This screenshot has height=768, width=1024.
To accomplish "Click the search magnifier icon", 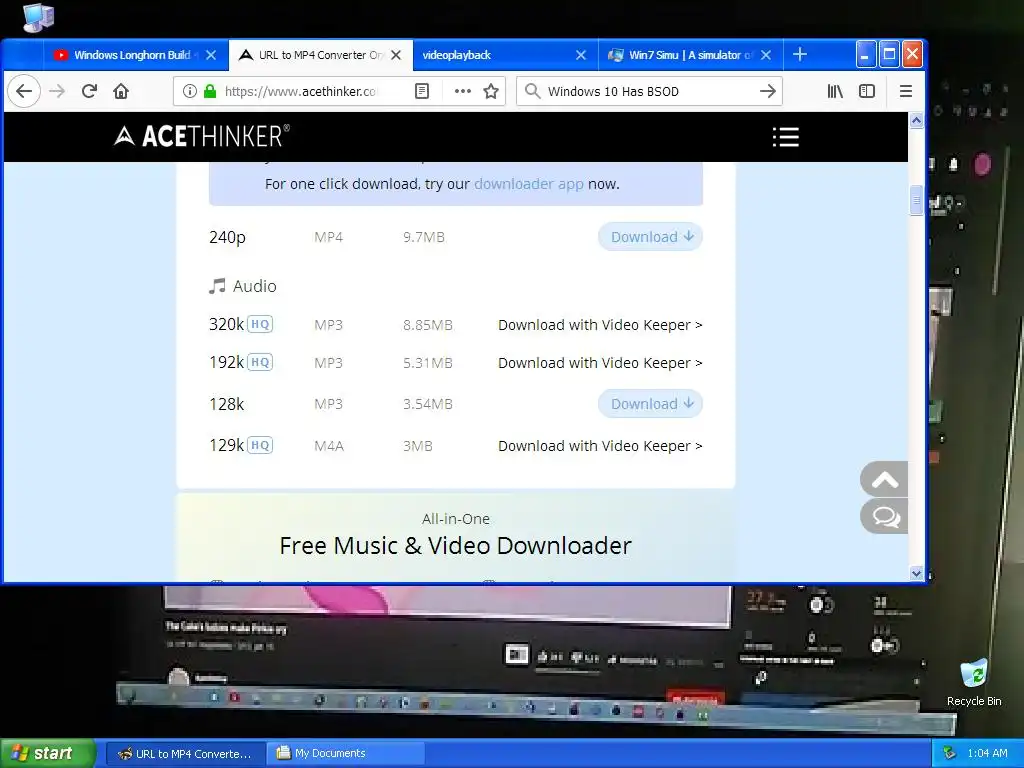I will (533, 91).
